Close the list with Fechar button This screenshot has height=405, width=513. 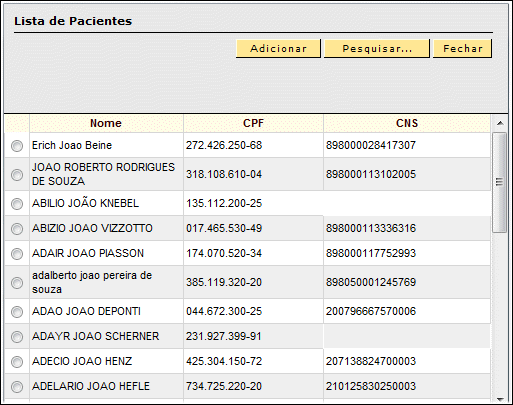(x=463, y=49)
